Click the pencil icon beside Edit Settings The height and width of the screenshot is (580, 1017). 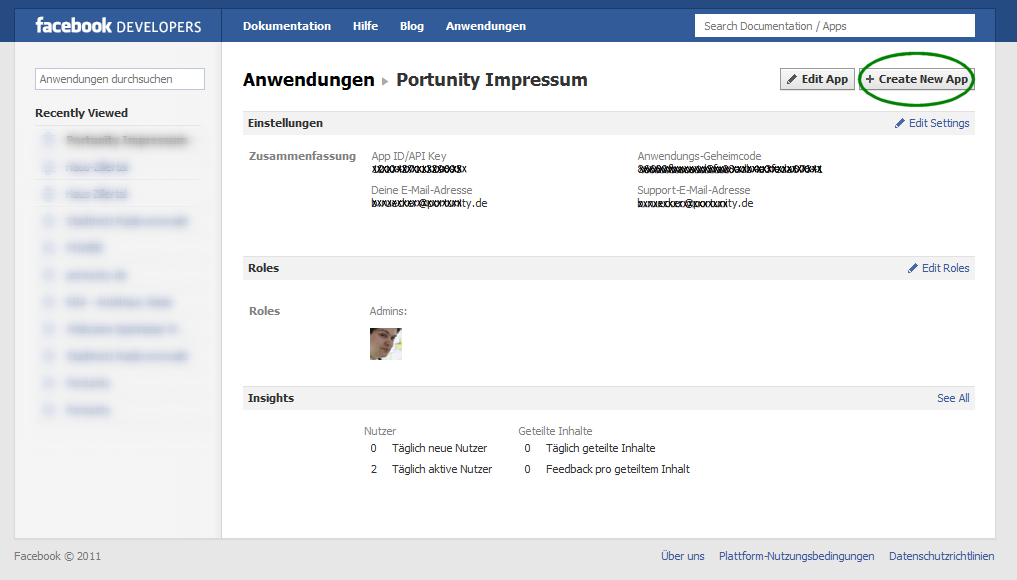(x=900, y=123)
